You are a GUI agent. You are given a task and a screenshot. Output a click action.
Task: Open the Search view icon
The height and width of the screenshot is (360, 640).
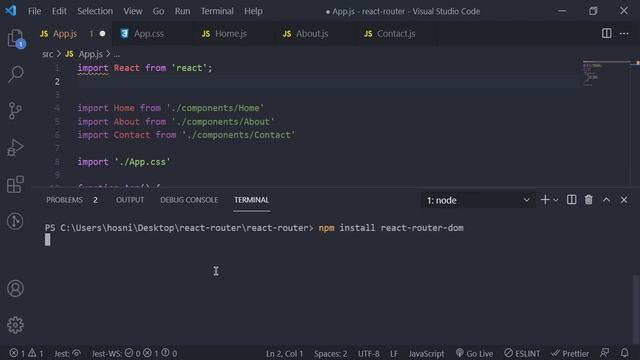[16, 74]
